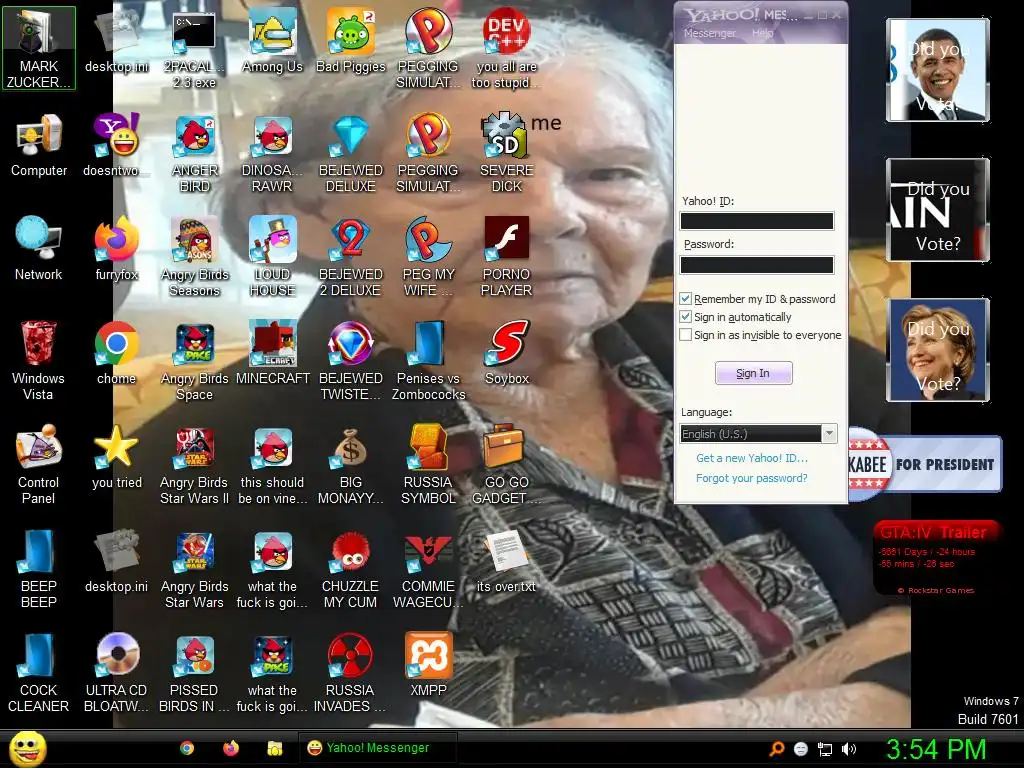The height and width of the screenshot is (768, 1024).
Task: Click the 3:54 PM taskbar clock
Action: [x=936, y=749]
